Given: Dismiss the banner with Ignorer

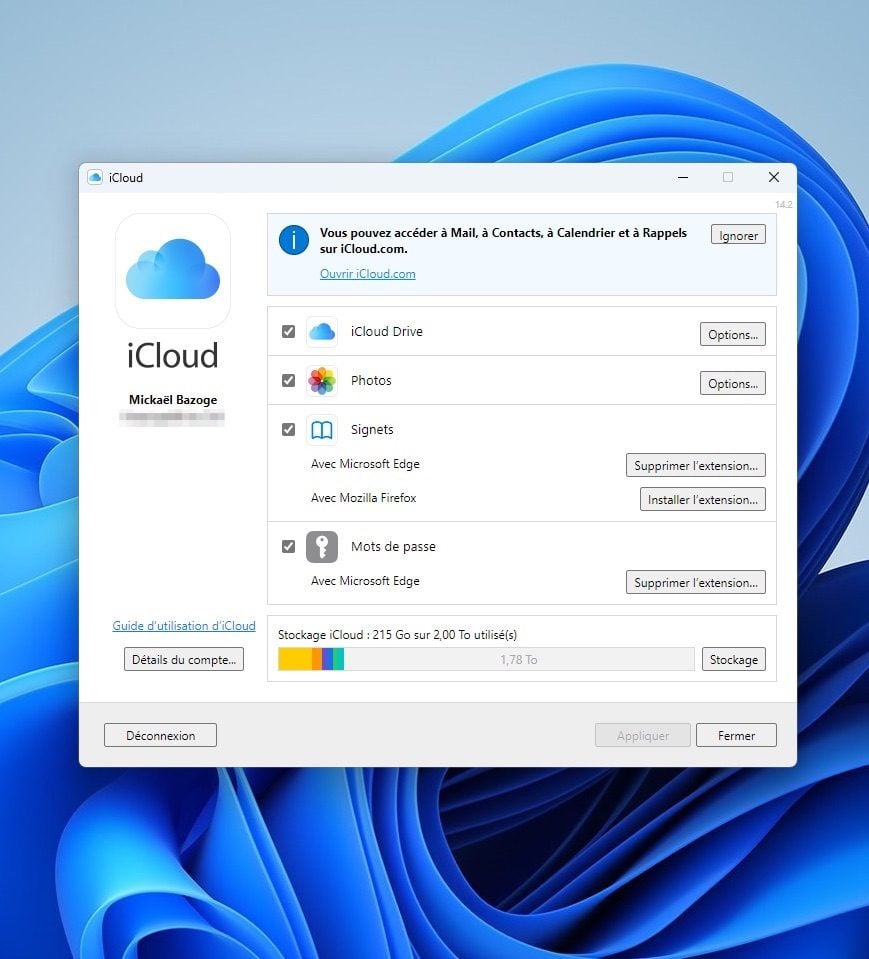Looking at the screenshot, I should [x=738, y=235].
